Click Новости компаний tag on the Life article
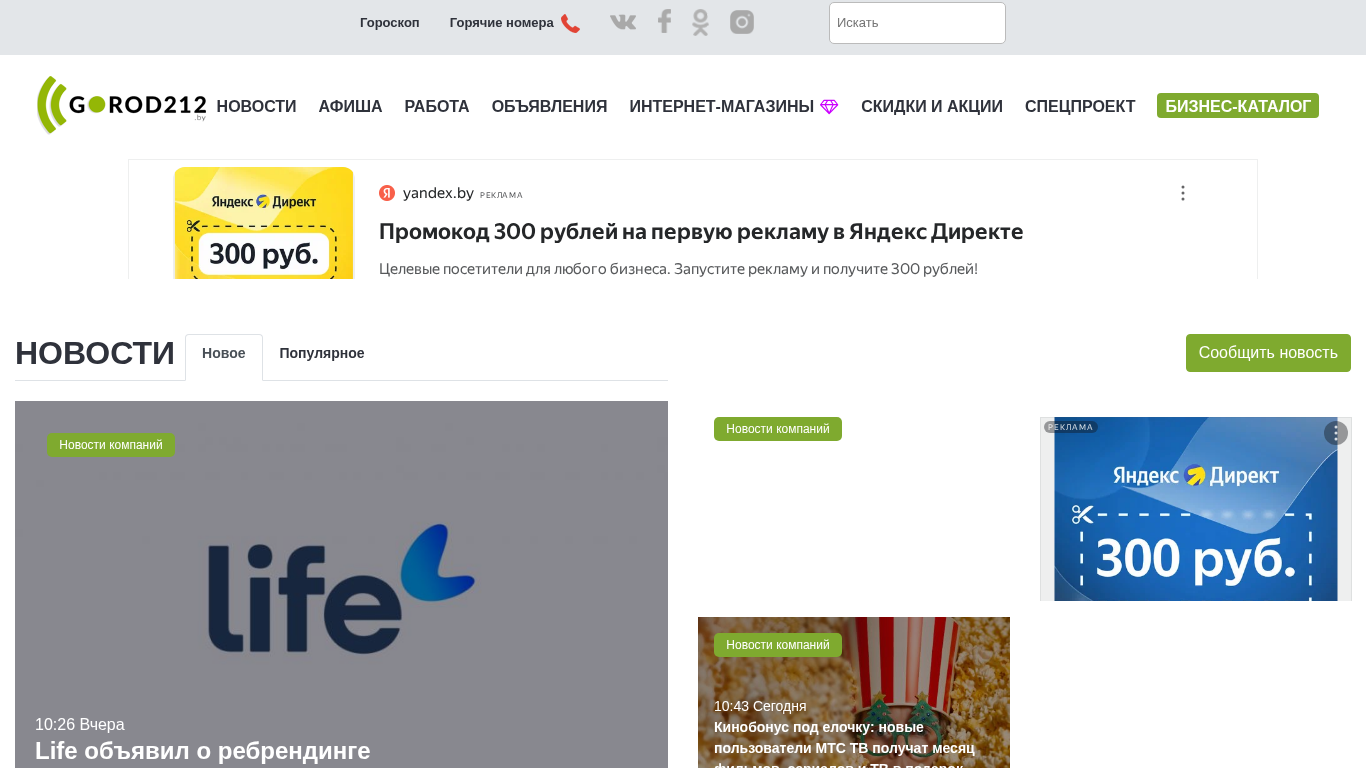Viewport: 1366px width, 768px height. tap(111, 445)
